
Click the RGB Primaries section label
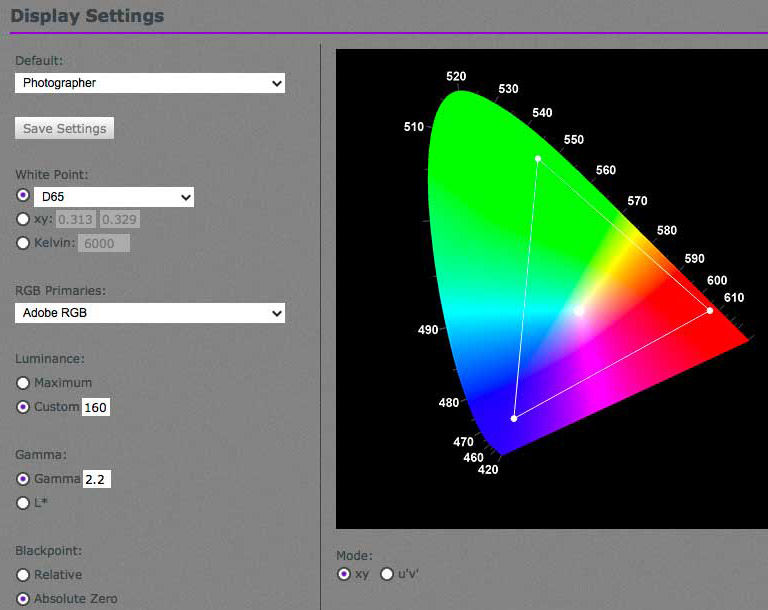pyautogui.click(x=60, y=291)
